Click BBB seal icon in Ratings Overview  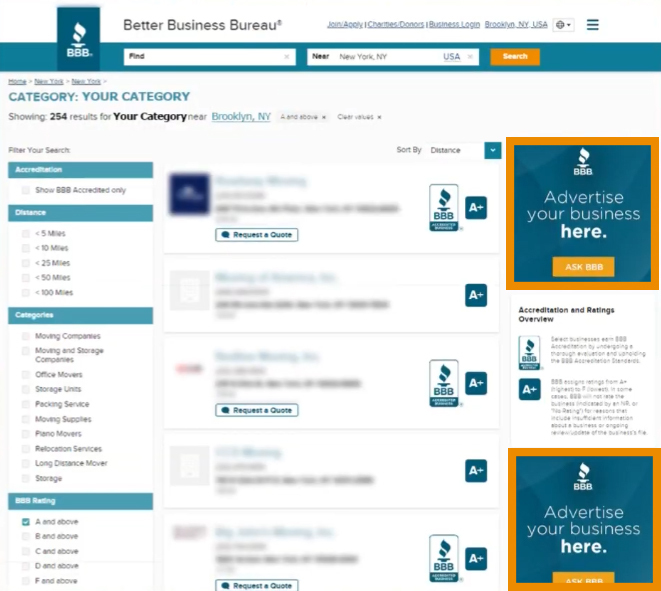click(x=529, y=353)
